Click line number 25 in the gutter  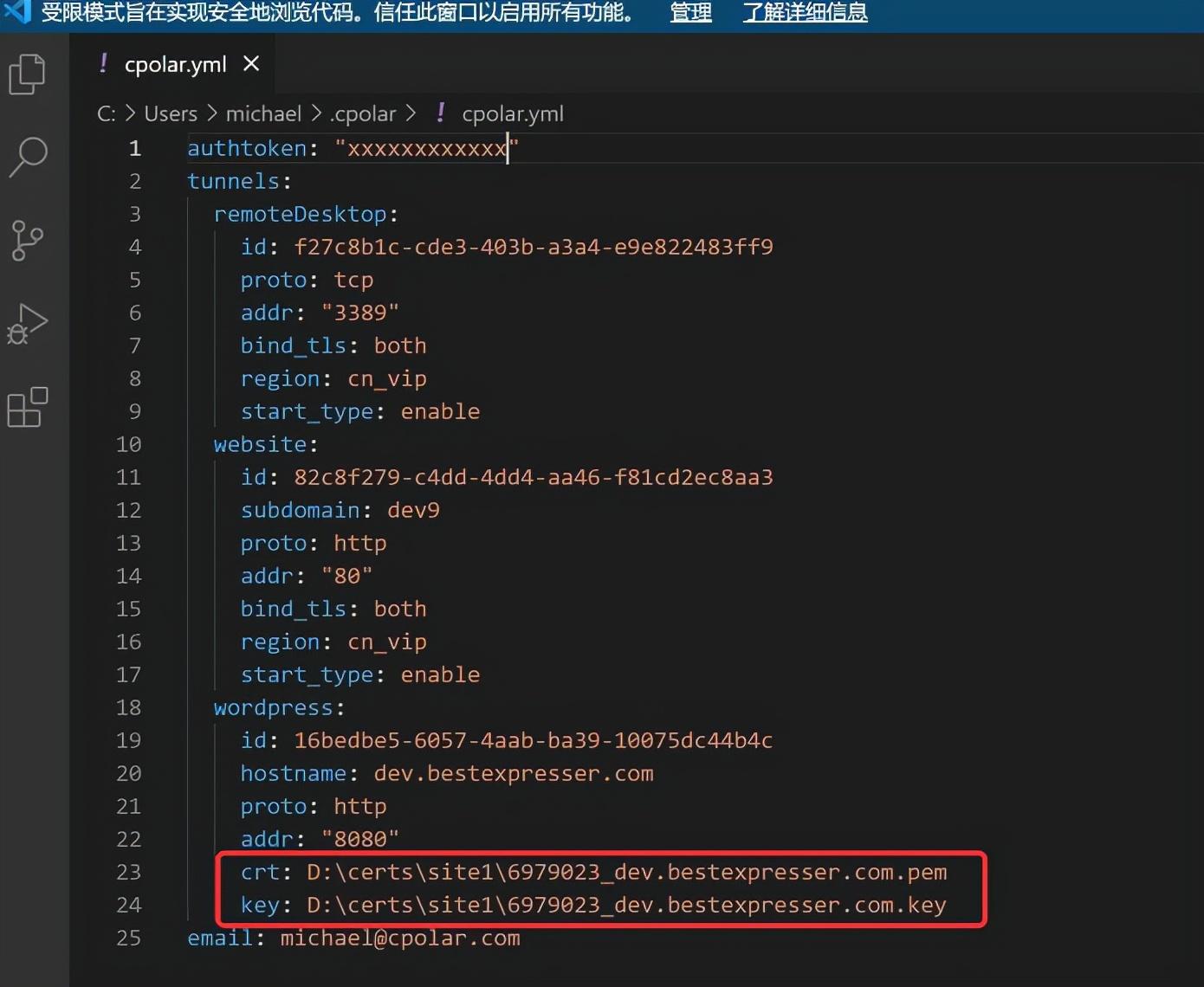[129, 938]
